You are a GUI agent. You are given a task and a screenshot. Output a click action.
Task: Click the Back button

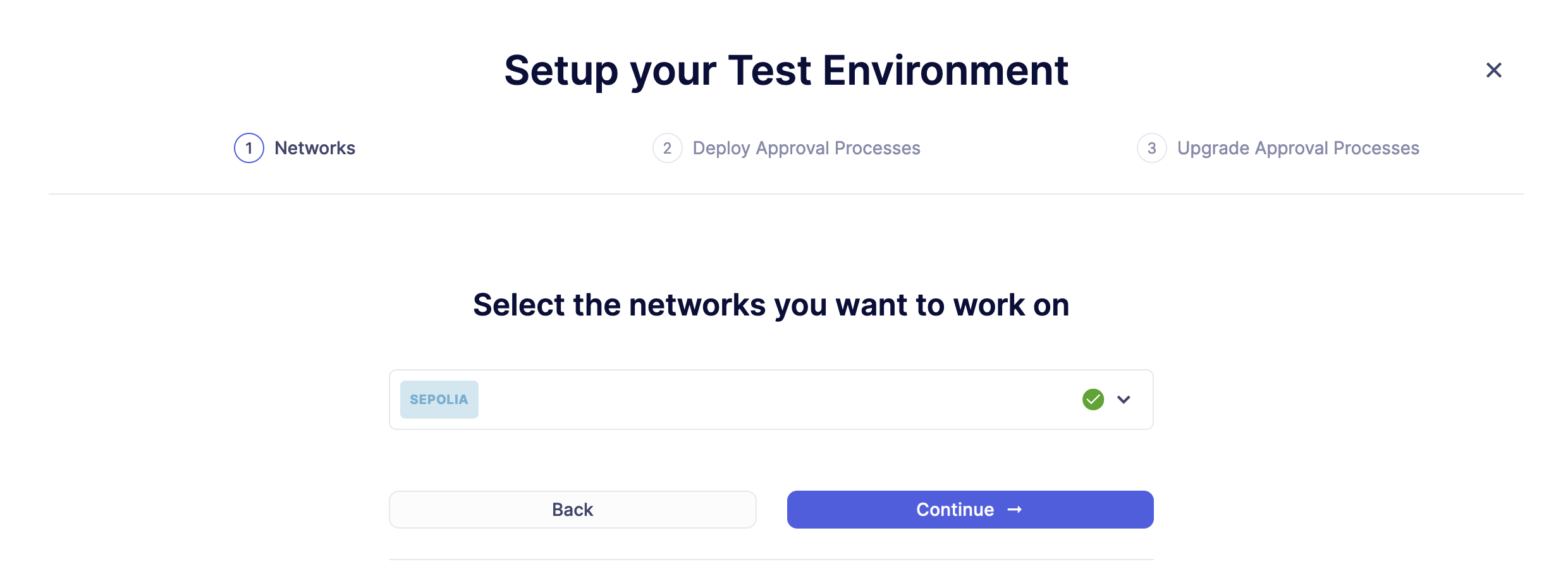[572, 509]
